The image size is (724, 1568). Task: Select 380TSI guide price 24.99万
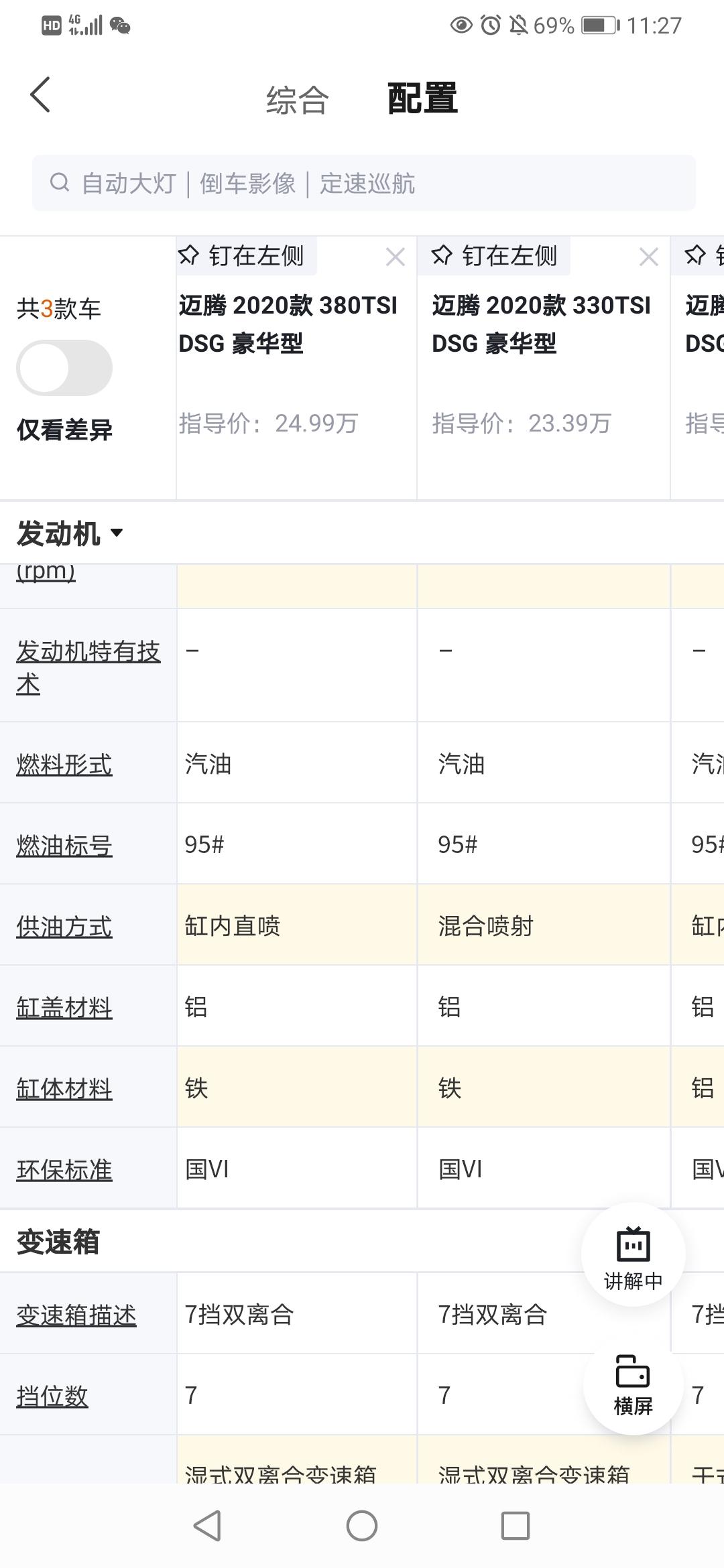tap(268, 423)
